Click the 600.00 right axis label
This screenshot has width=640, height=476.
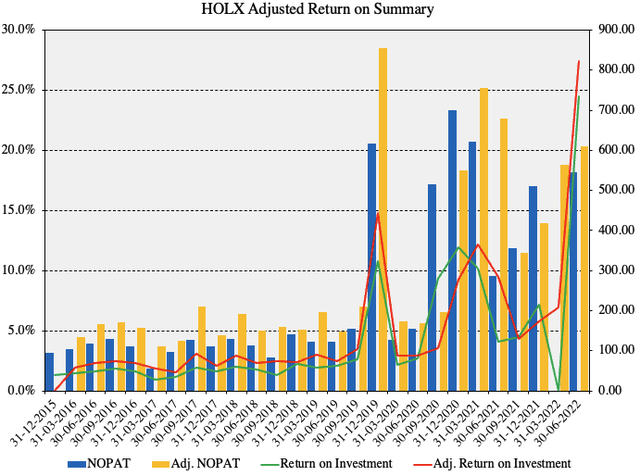[x=617, y=150]
